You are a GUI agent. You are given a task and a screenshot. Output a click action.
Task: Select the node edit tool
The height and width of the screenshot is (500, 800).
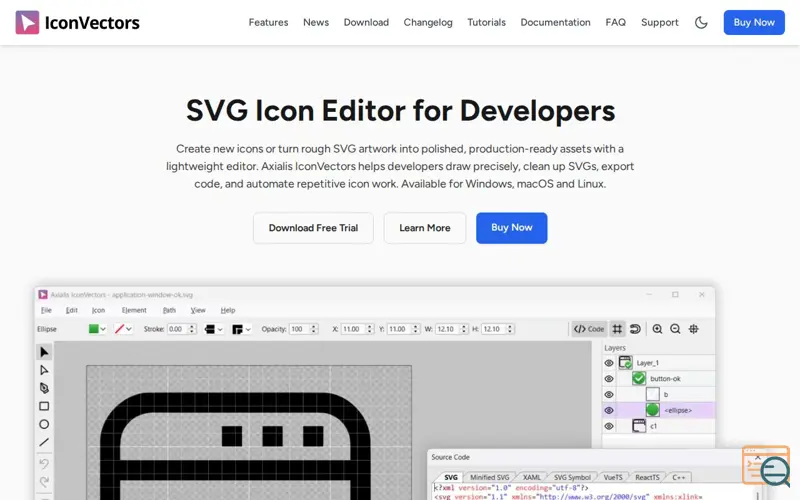(x=44, y=370)
